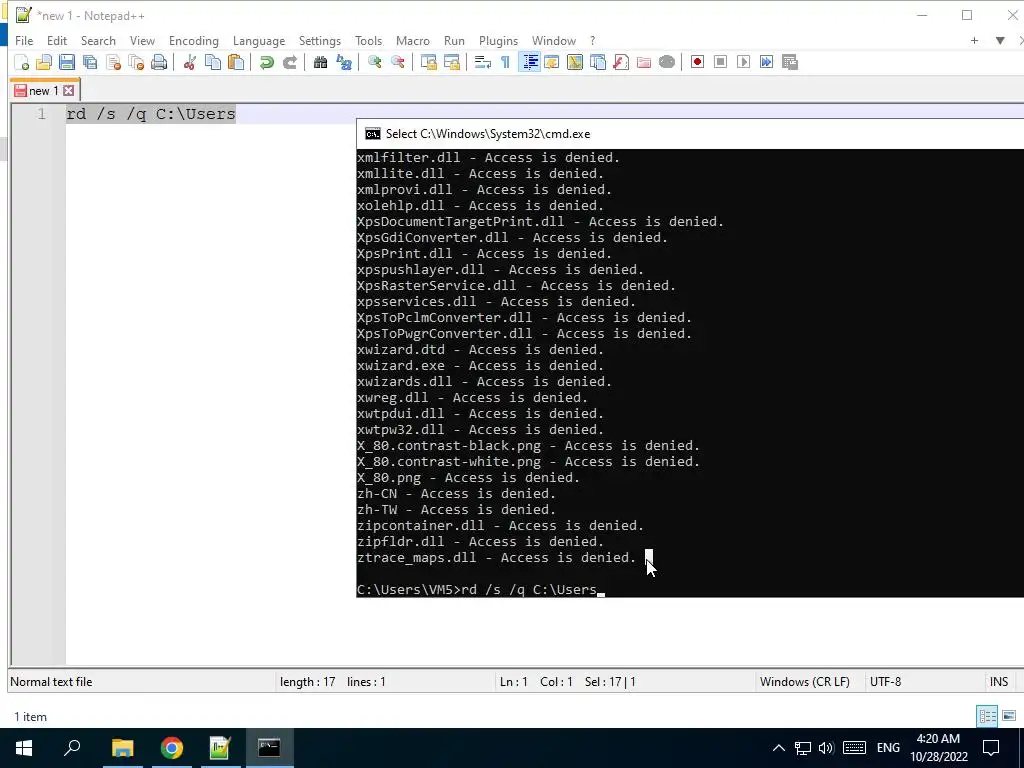Open the Encoding menu

tap(193, 40)
